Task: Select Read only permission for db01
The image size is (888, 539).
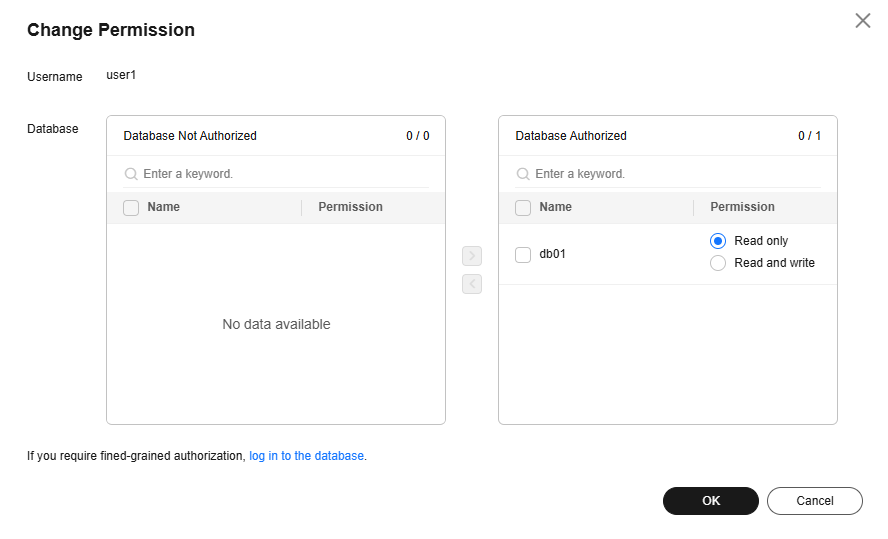Action: click(x=718, y=241)
